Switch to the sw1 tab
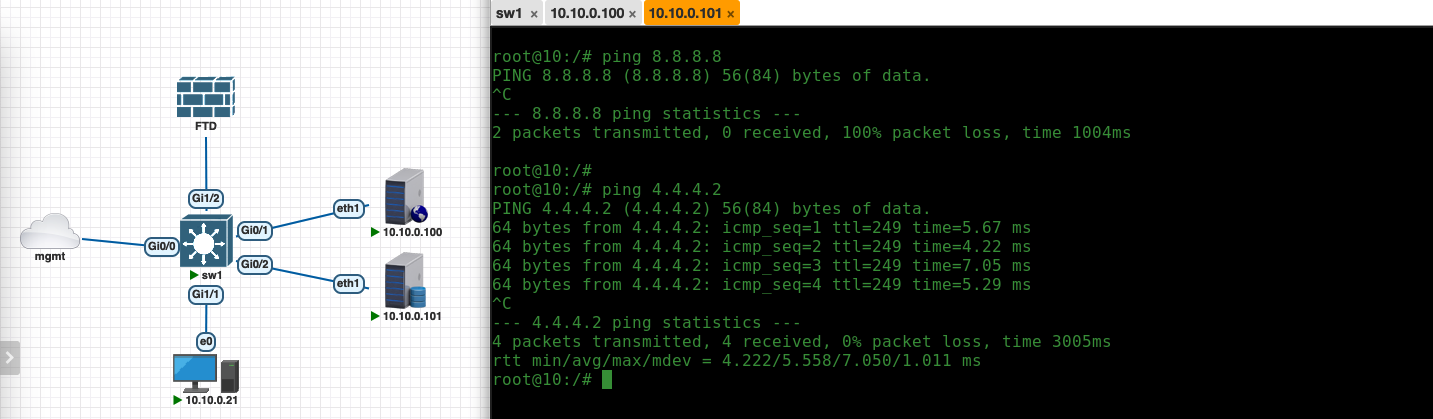The height and width of the screenshot is (419, 1433). pos(509,13)
